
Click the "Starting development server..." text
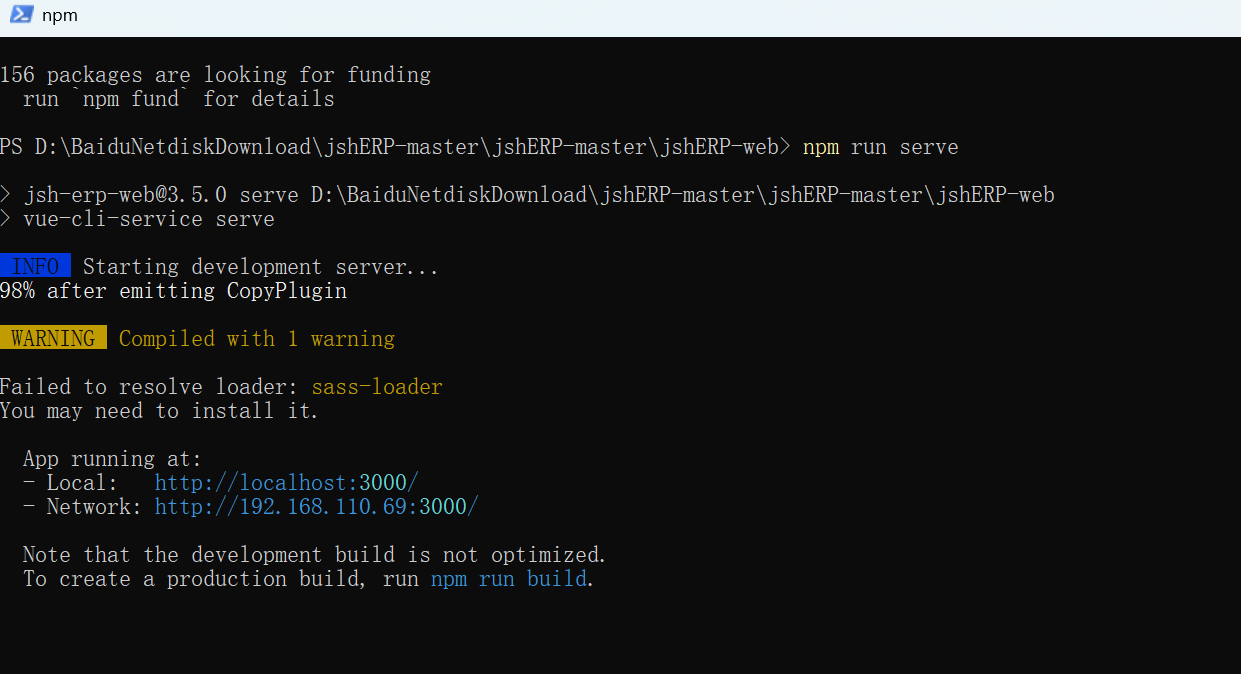pos(260,267)
